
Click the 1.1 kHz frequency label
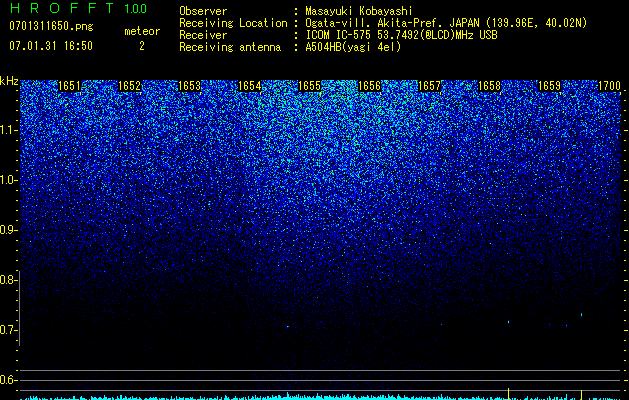pyautogui.click(x=7, y=130)
